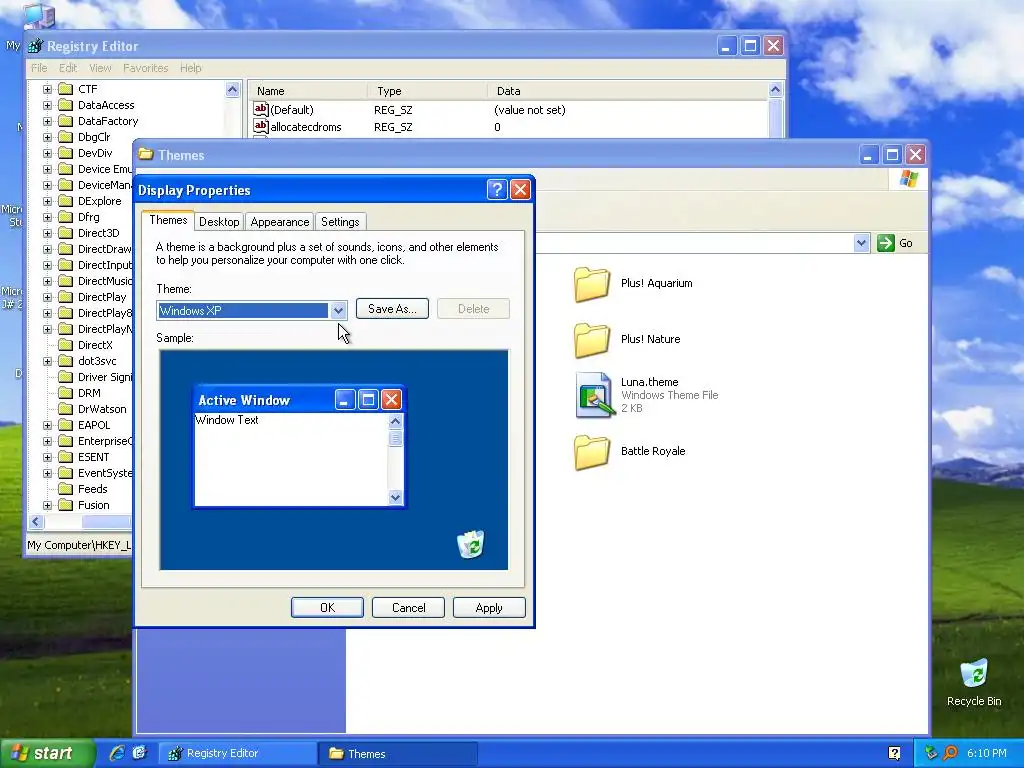Click the Recycle Bin desktop icon
Viewport: 1024px width, 768px height.
pyautogui.click(x=974, y=673)
